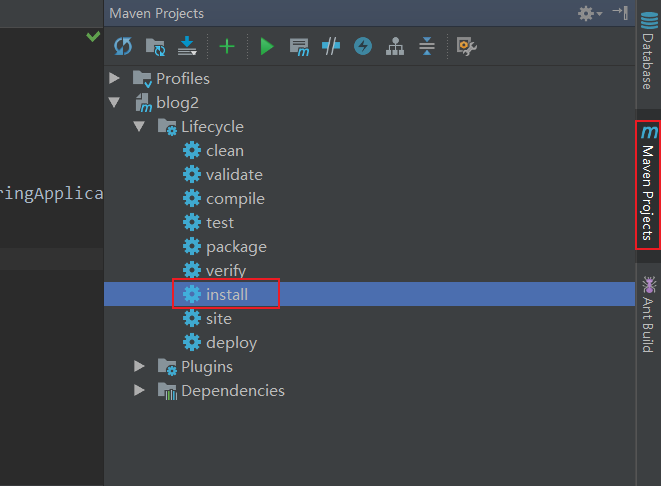The image size is (661, 486).
Task: Click the Lifecycle folder label
Action: tap(212, 127)
